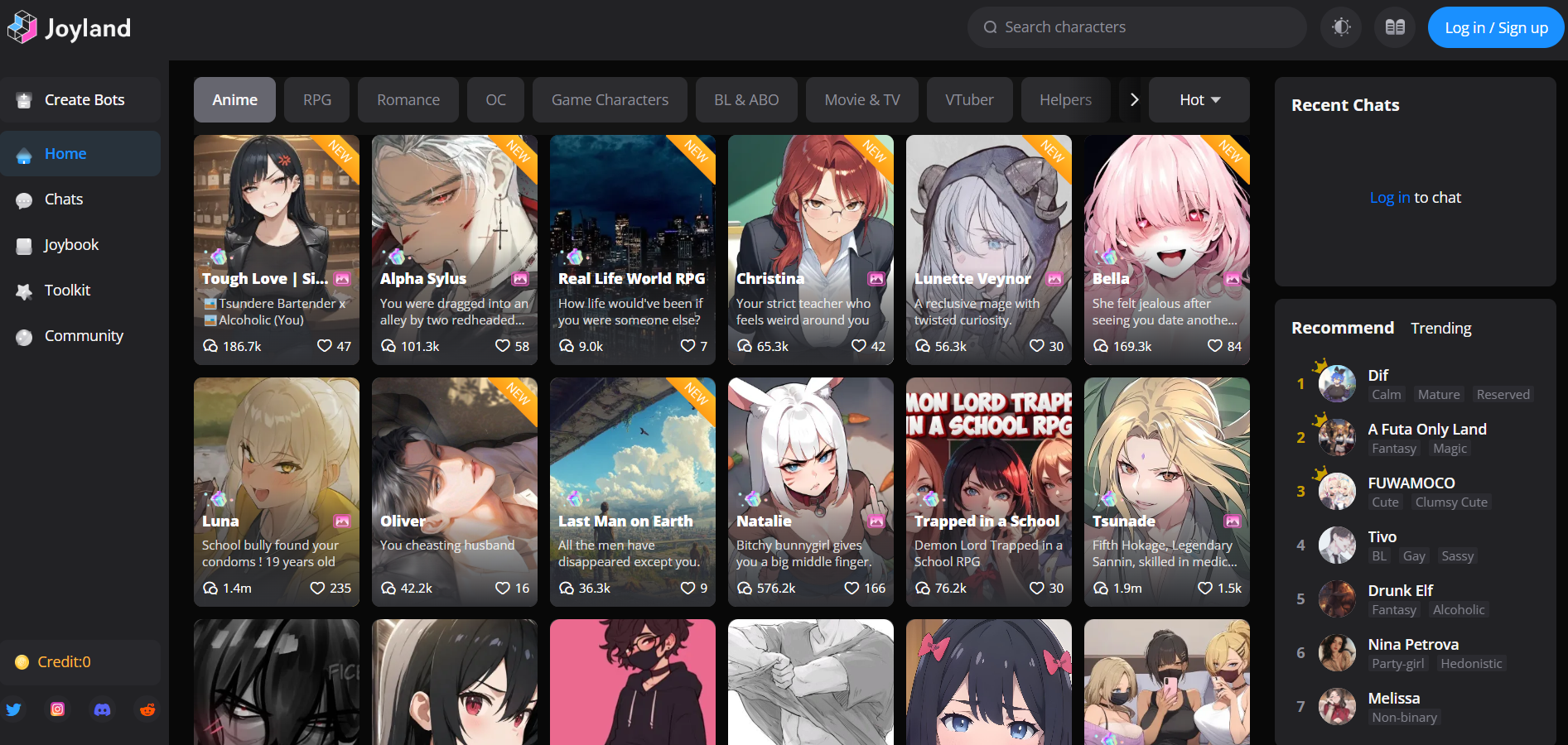Click Log in / Sign up button
This screenshot has height=745, width=1568.
(1496, 27)
